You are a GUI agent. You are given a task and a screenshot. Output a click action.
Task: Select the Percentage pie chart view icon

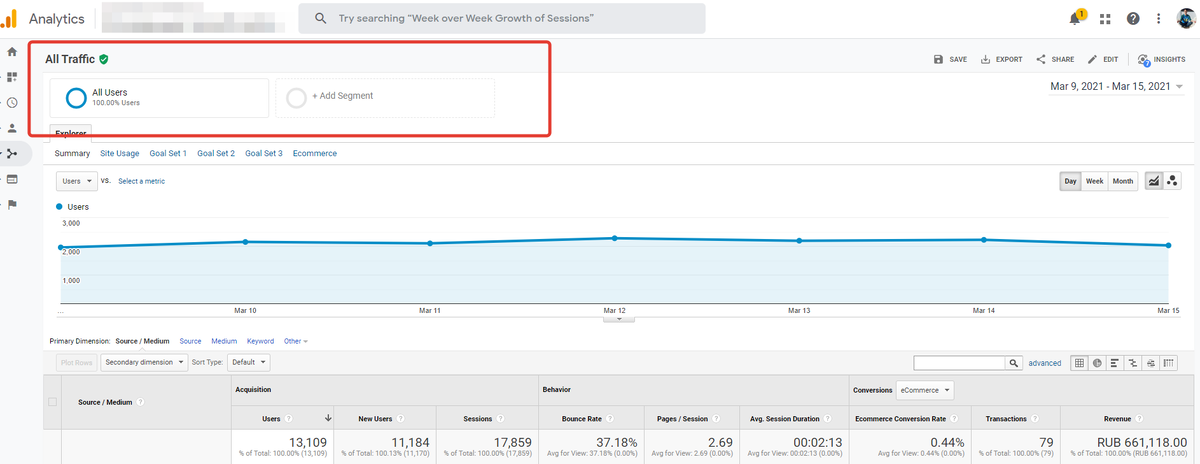pyautogui.click(x=1097, y=363)
